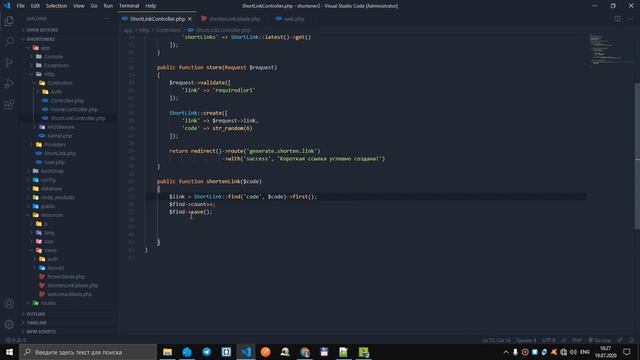Open the Terminal menu
Image resolution: width=640 pixels, height=360 pixels.
pyautogui.click(x=129, y=6)
